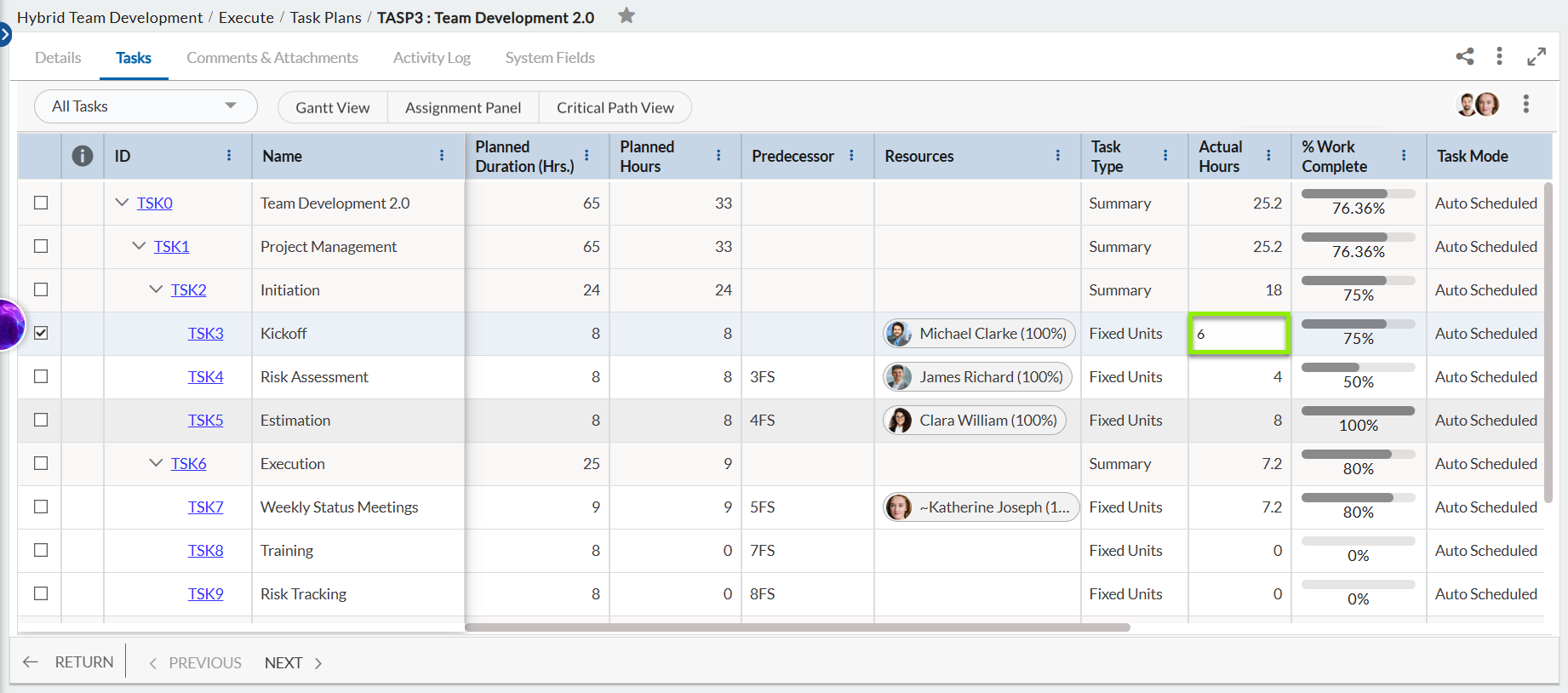Select the Training row checkbox

[x=41, y=550]
